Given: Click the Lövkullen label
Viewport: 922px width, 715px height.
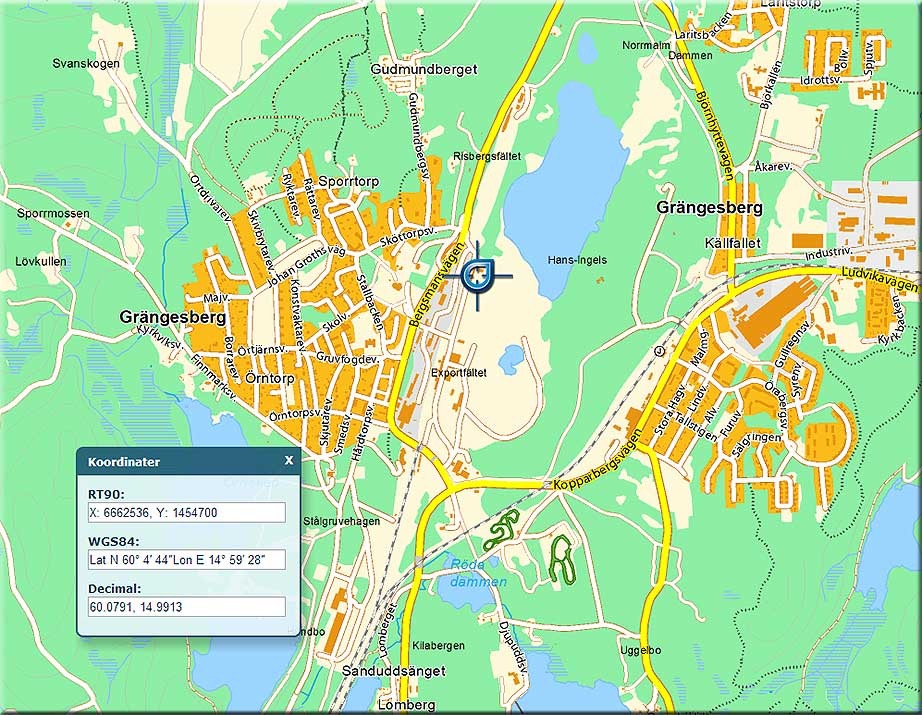Looking at the screenshot, I should tap(41, 262).
